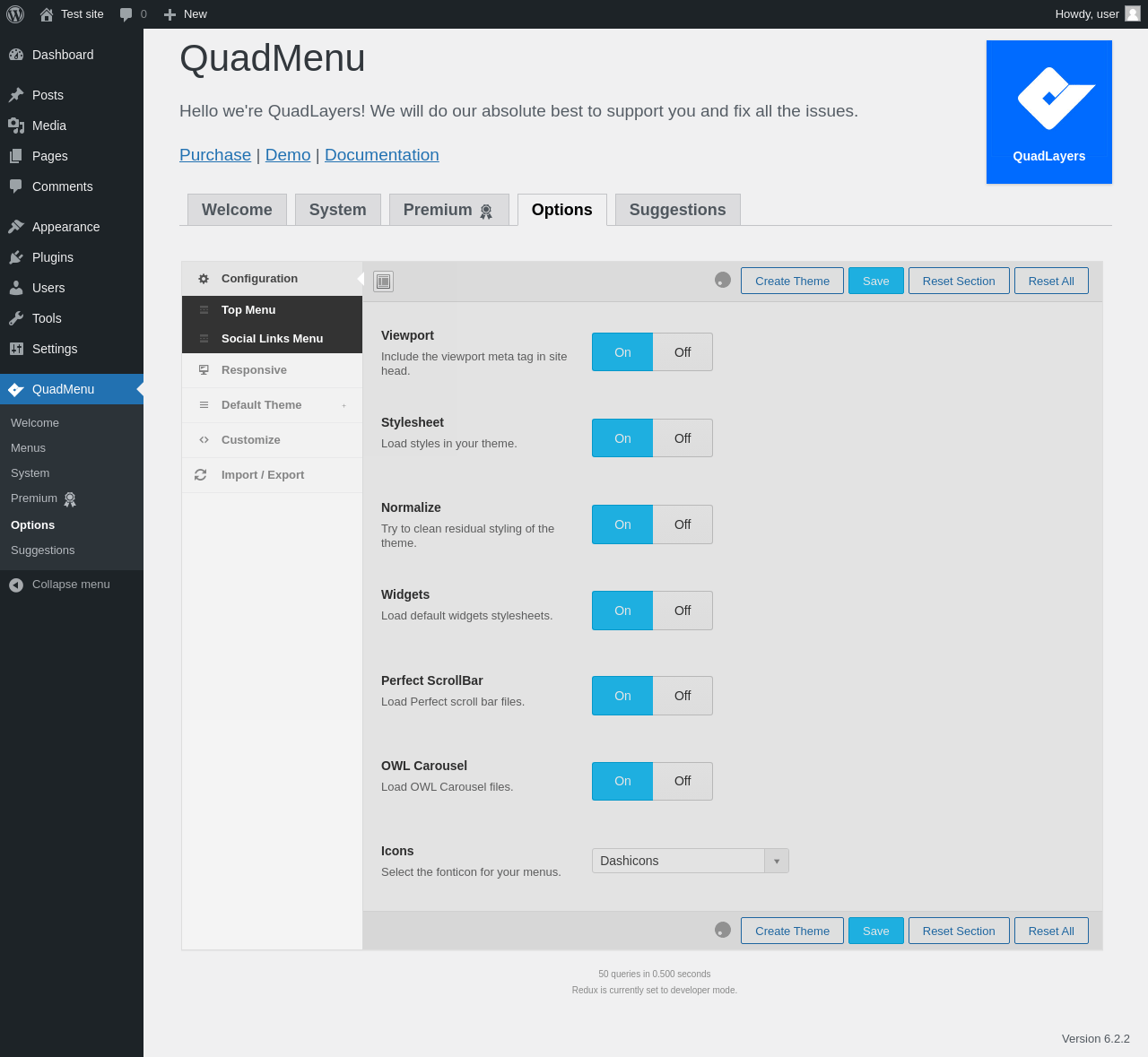Click the Users person icon
The image size is (1148, 1057).
pos(16,288)
